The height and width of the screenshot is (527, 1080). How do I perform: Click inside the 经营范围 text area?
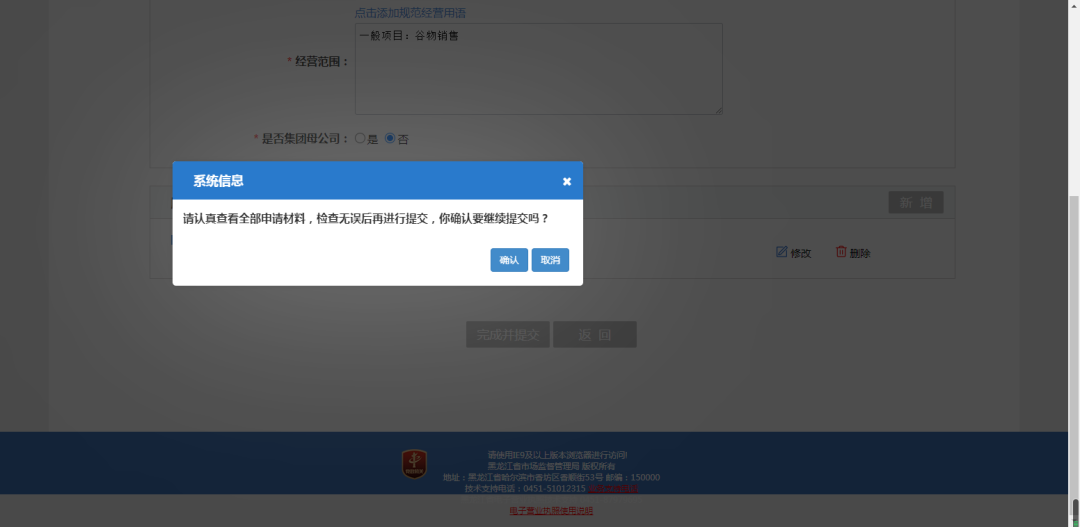tap(539, 69)
